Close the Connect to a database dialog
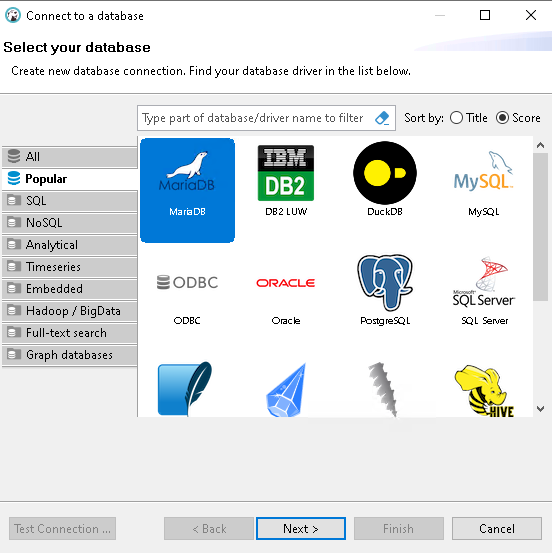Image resolution: width=552 pixels, height=553 pixels. (531, 15)
